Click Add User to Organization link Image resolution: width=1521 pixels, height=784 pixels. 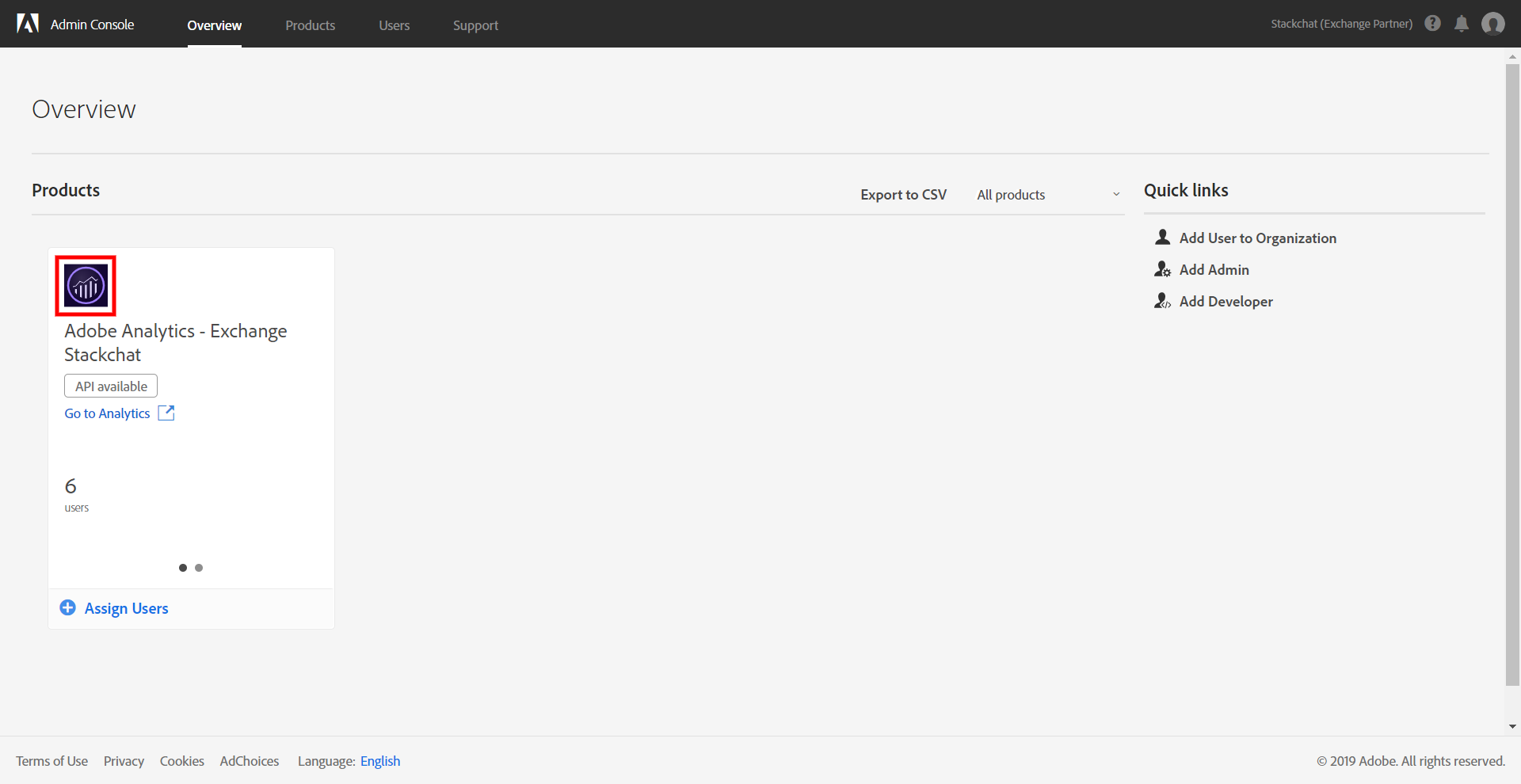(1258, 238)
